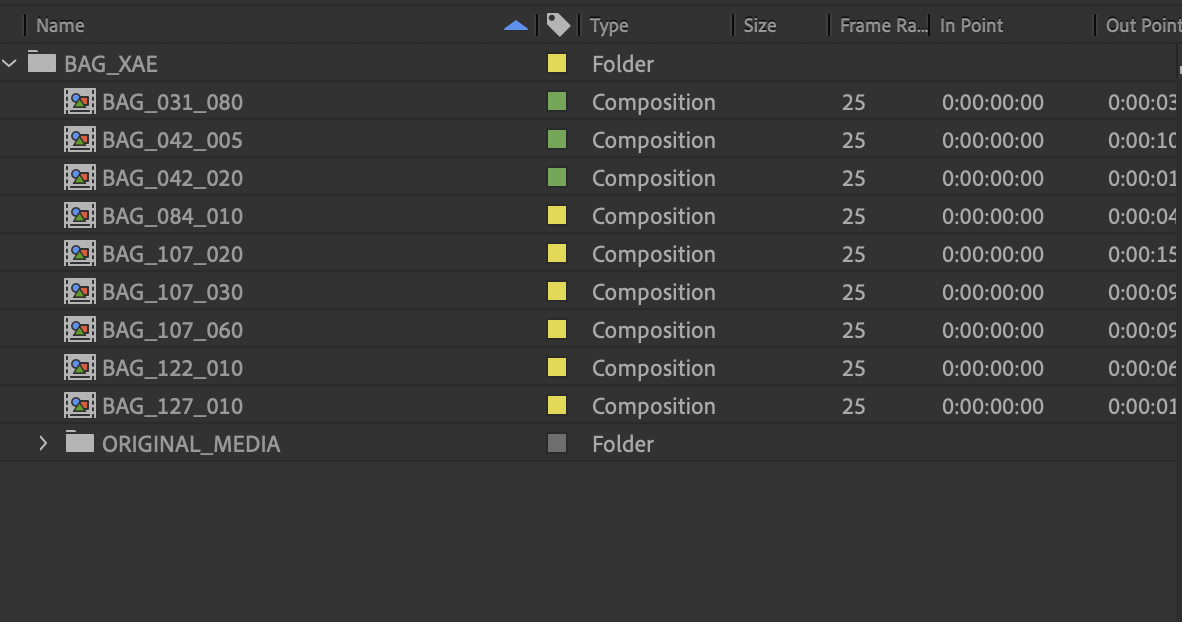Click the composition icon beside BAG_042_005
Screen dimensions: 1182x622
pyautogui.click(x=80, y=140)
